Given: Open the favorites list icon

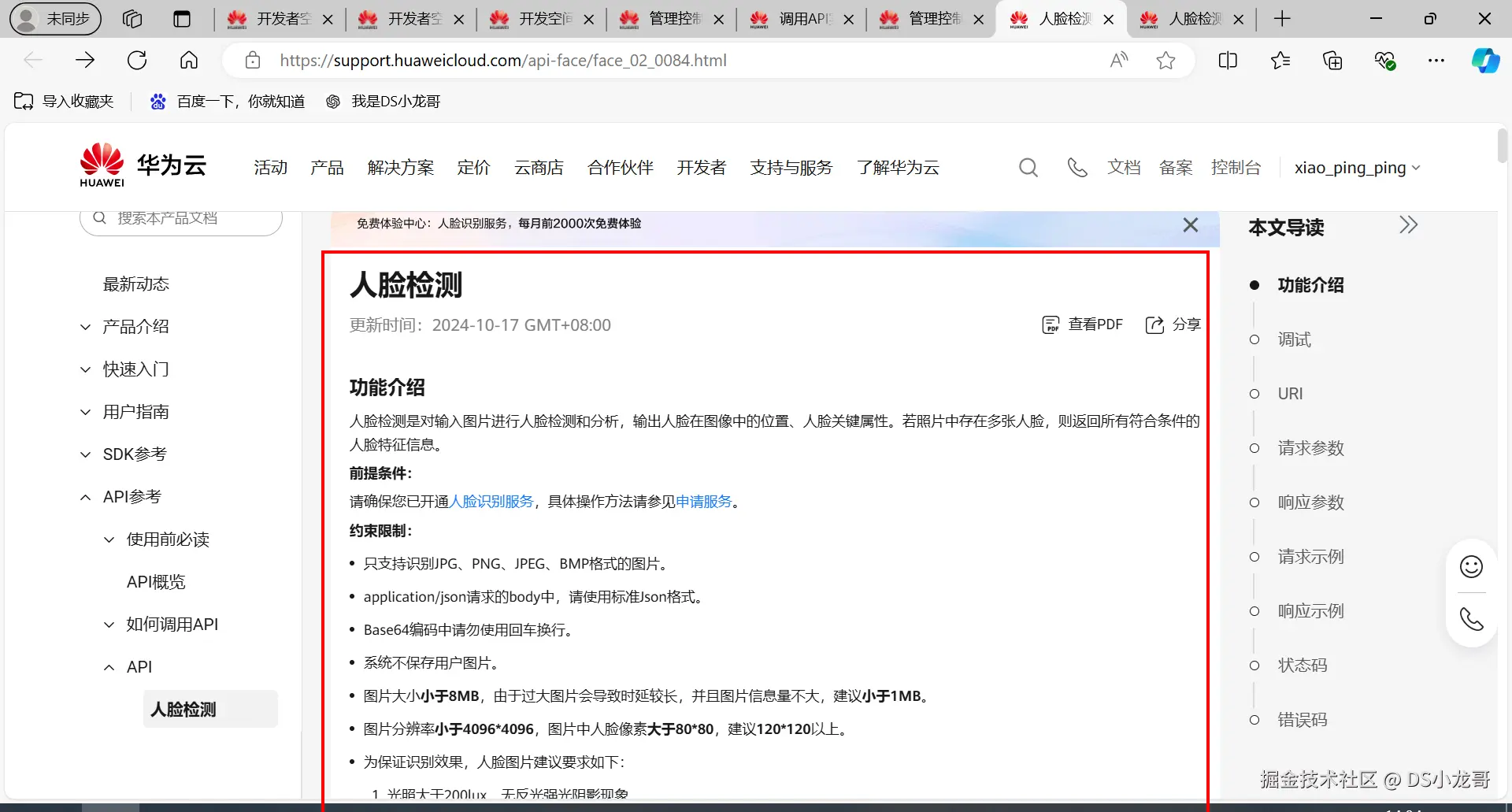Looking at the screenshot, I should (x=1280, y=61).
